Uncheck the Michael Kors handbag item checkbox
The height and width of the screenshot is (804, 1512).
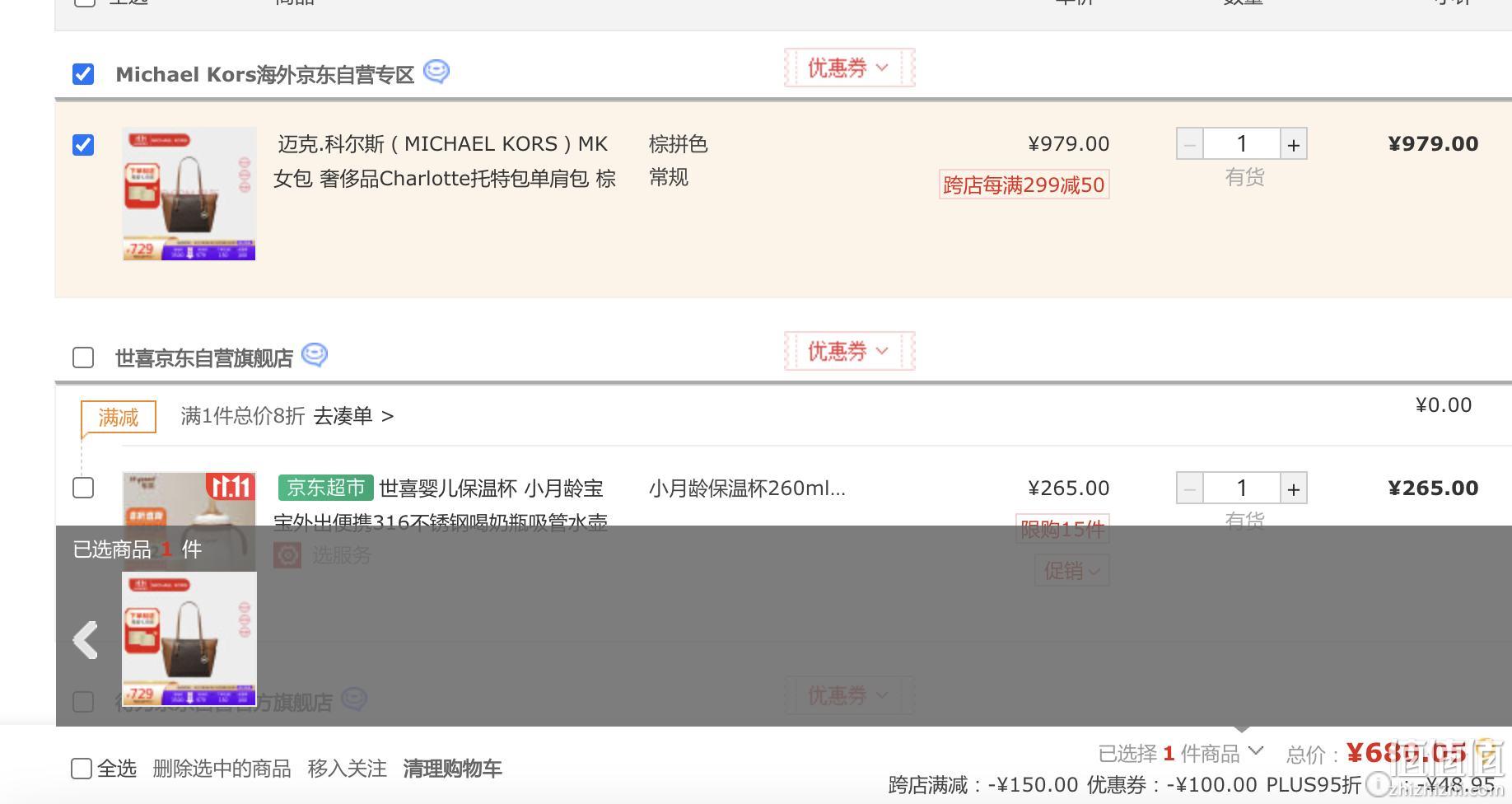[x=83, y=145]
